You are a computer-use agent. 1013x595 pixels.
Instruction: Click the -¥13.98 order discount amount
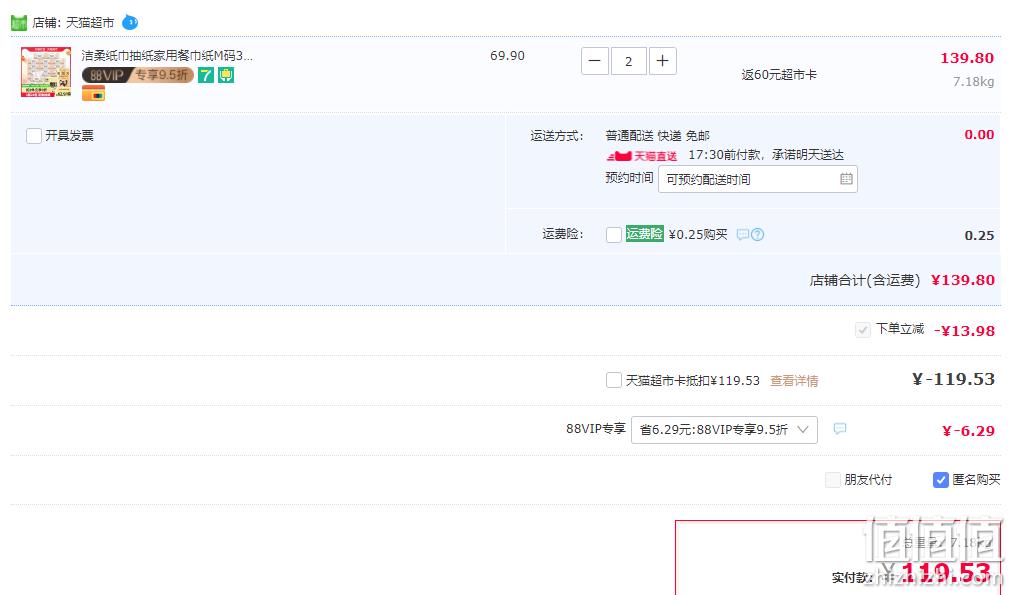coord(965,331)
